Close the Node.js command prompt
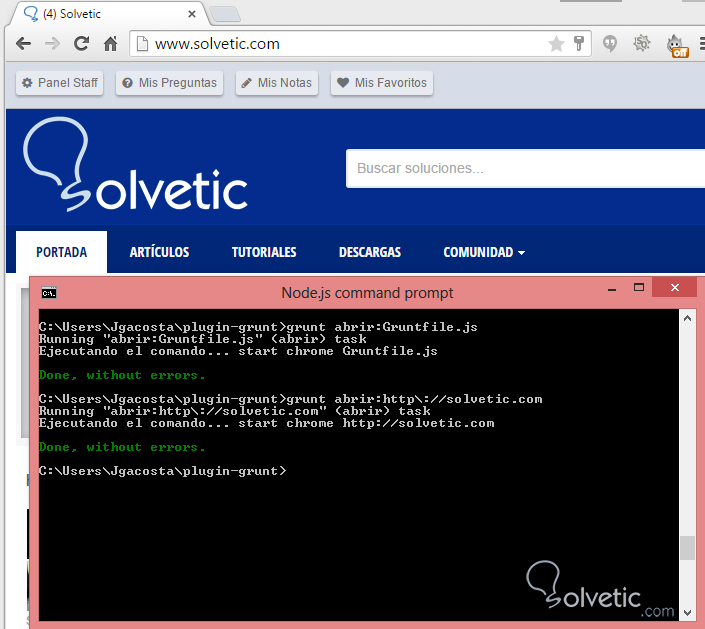Image resolution: width=705 pixels, height=629 pixels. (x=674, y=287)
